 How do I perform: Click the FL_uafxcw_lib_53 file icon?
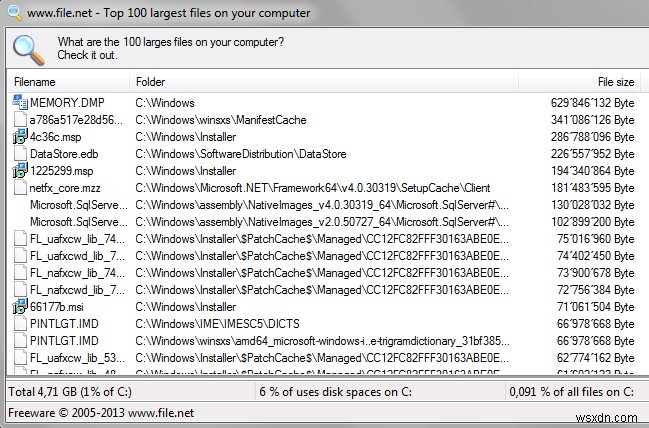pyautogui.click(x=20, y=357)
